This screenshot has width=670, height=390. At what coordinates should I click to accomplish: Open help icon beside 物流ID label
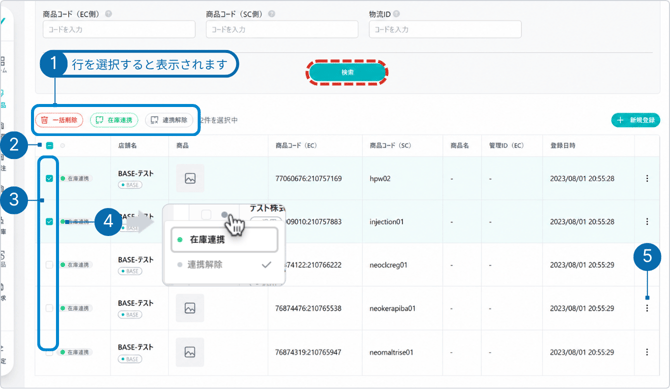(x=397, y=14)
